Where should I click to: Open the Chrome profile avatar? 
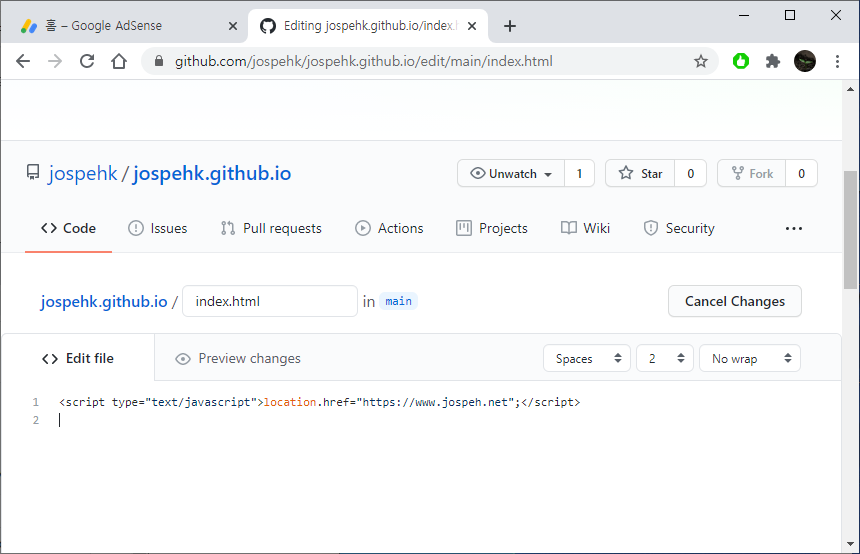(805, 61)
